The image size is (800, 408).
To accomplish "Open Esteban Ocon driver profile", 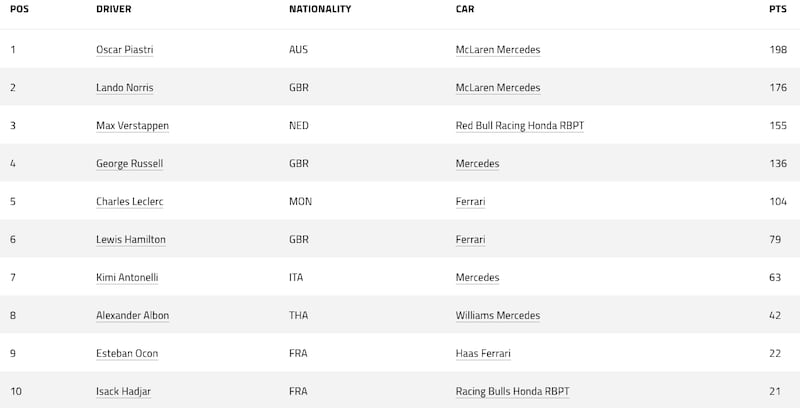I will [x=127, y=353].
